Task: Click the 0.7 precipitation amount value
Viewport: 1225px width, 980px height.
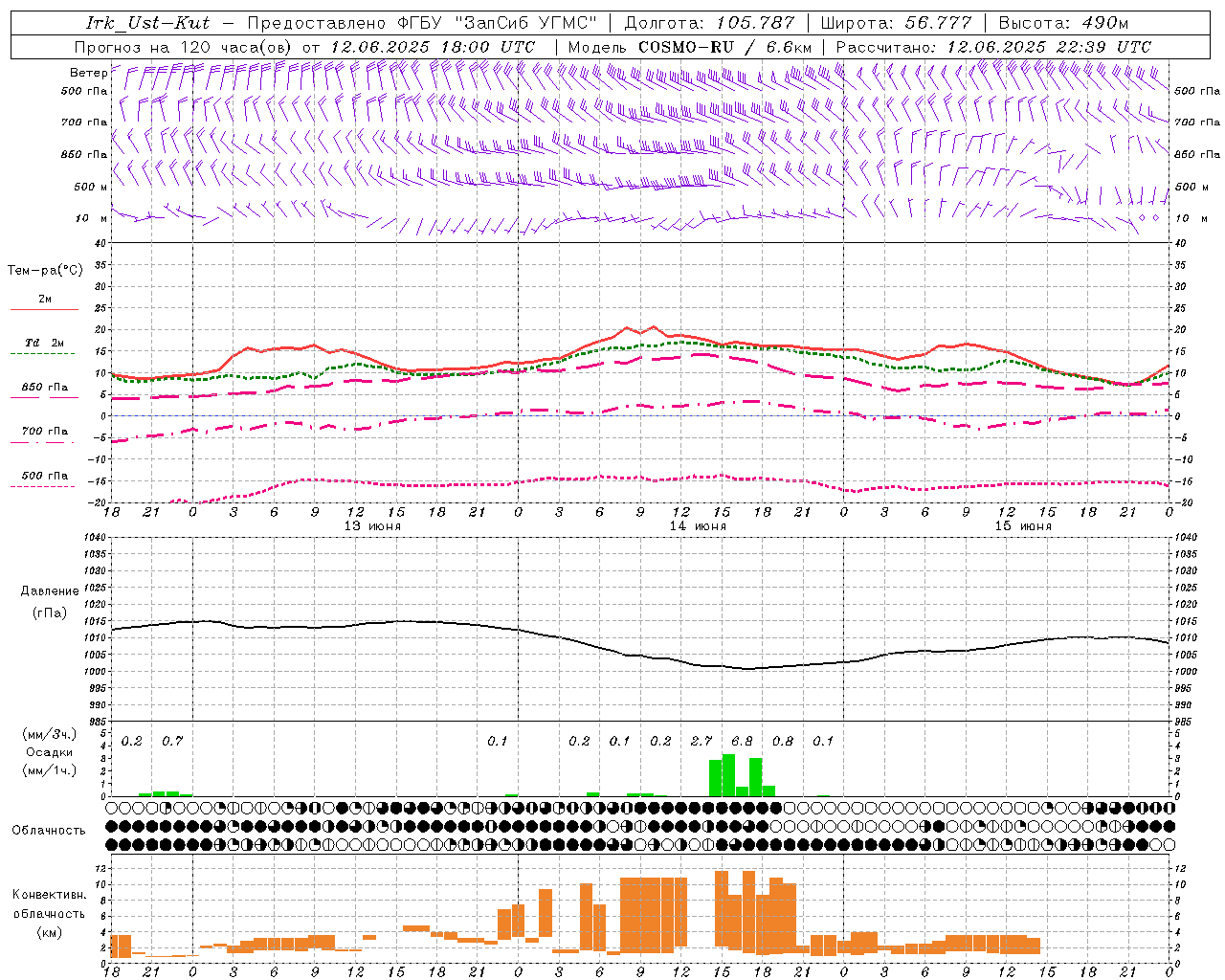Action: pyautogui.click(x=172, y=742)
